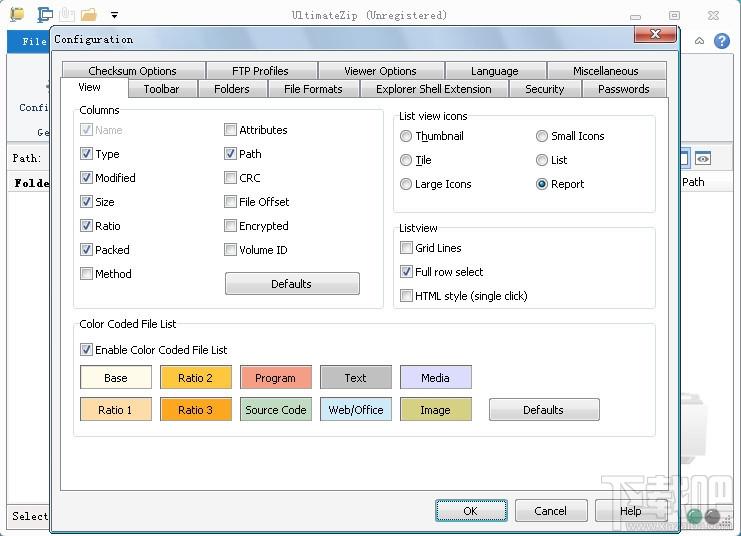
Task: Click the Ratio 3 color swatch
Action: (196, 410)
